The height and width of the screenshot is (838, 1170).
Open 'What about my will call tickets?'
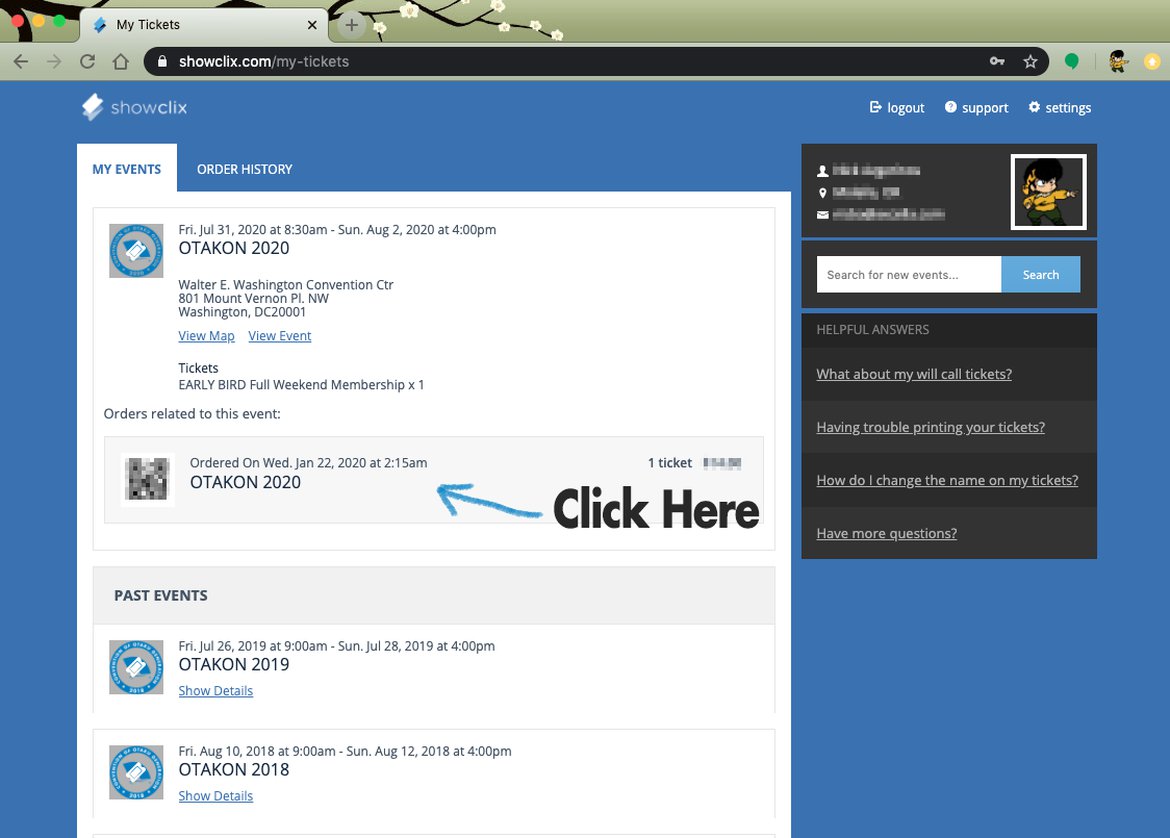coord(914,374)
